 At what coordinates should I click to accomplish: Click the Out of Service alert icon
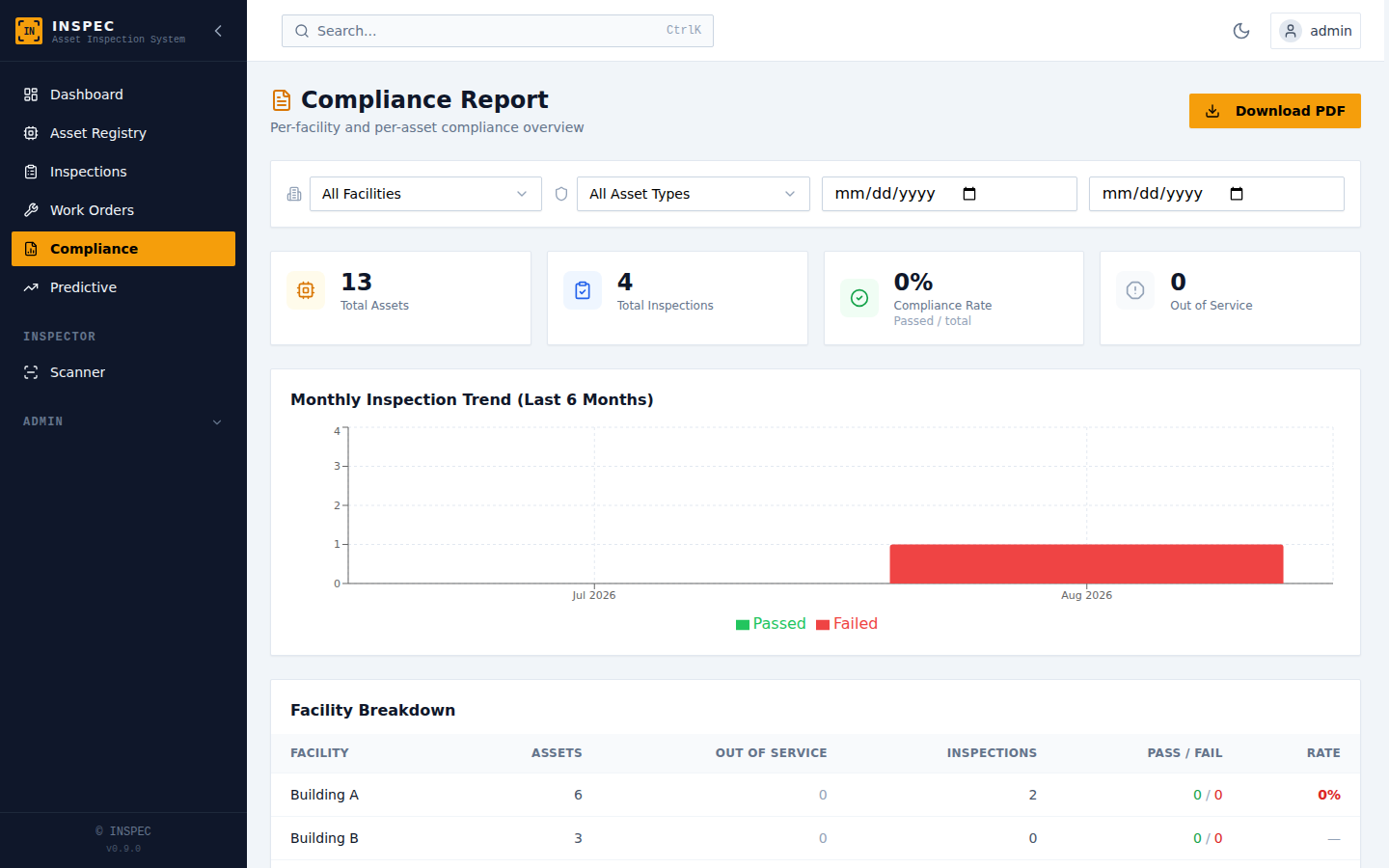(x=1135, y=290)
